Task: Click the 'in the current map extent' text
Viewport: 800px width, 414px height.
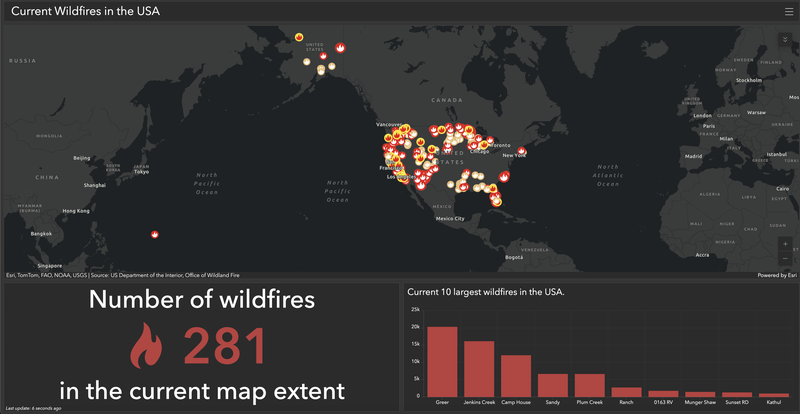Action: coord(202,392)
